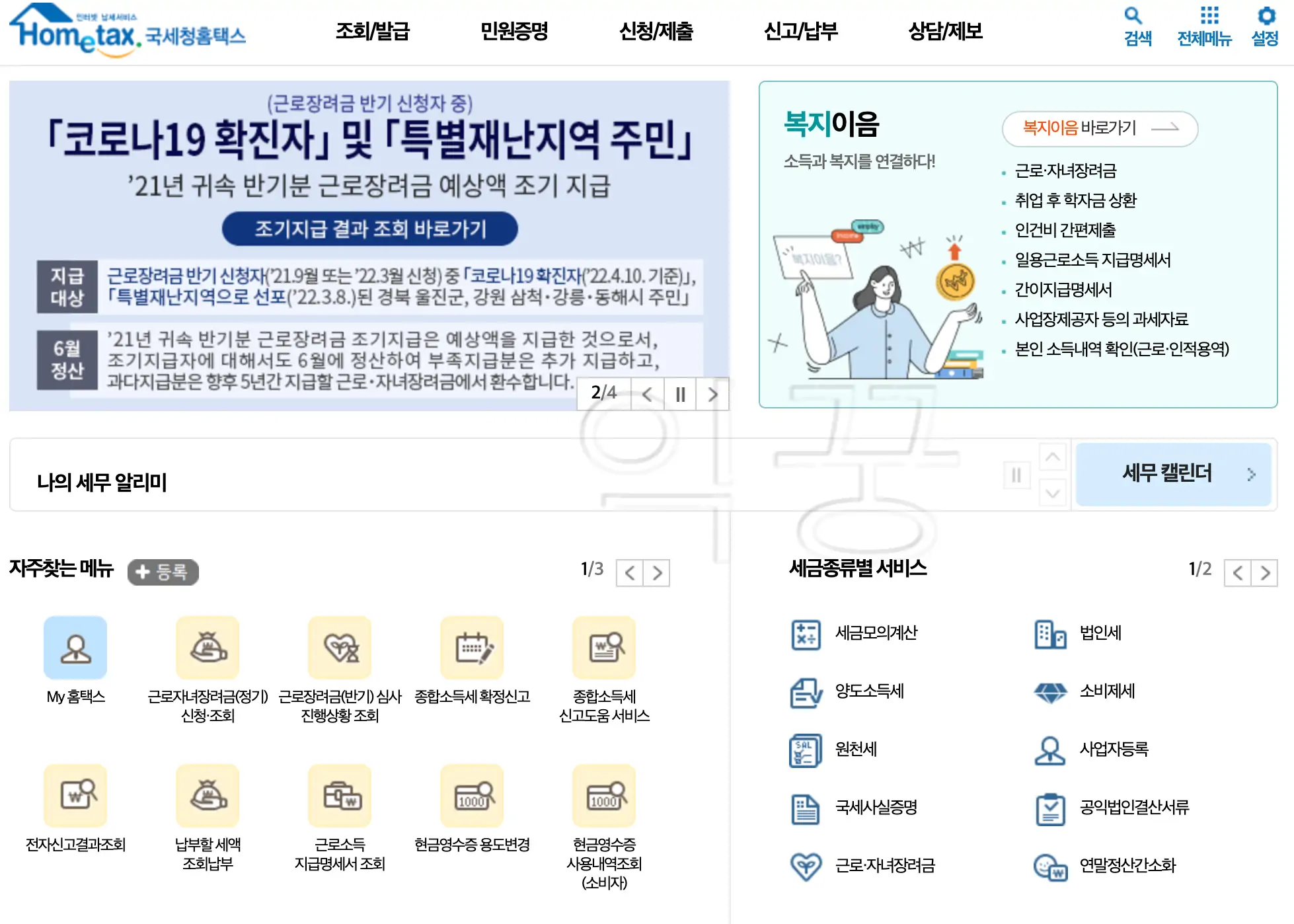Image resolution: width=1294 pixels, height=924 pixels.
Task: Pause the 나의 세무 알리미 rotation
Action: 1016,475
